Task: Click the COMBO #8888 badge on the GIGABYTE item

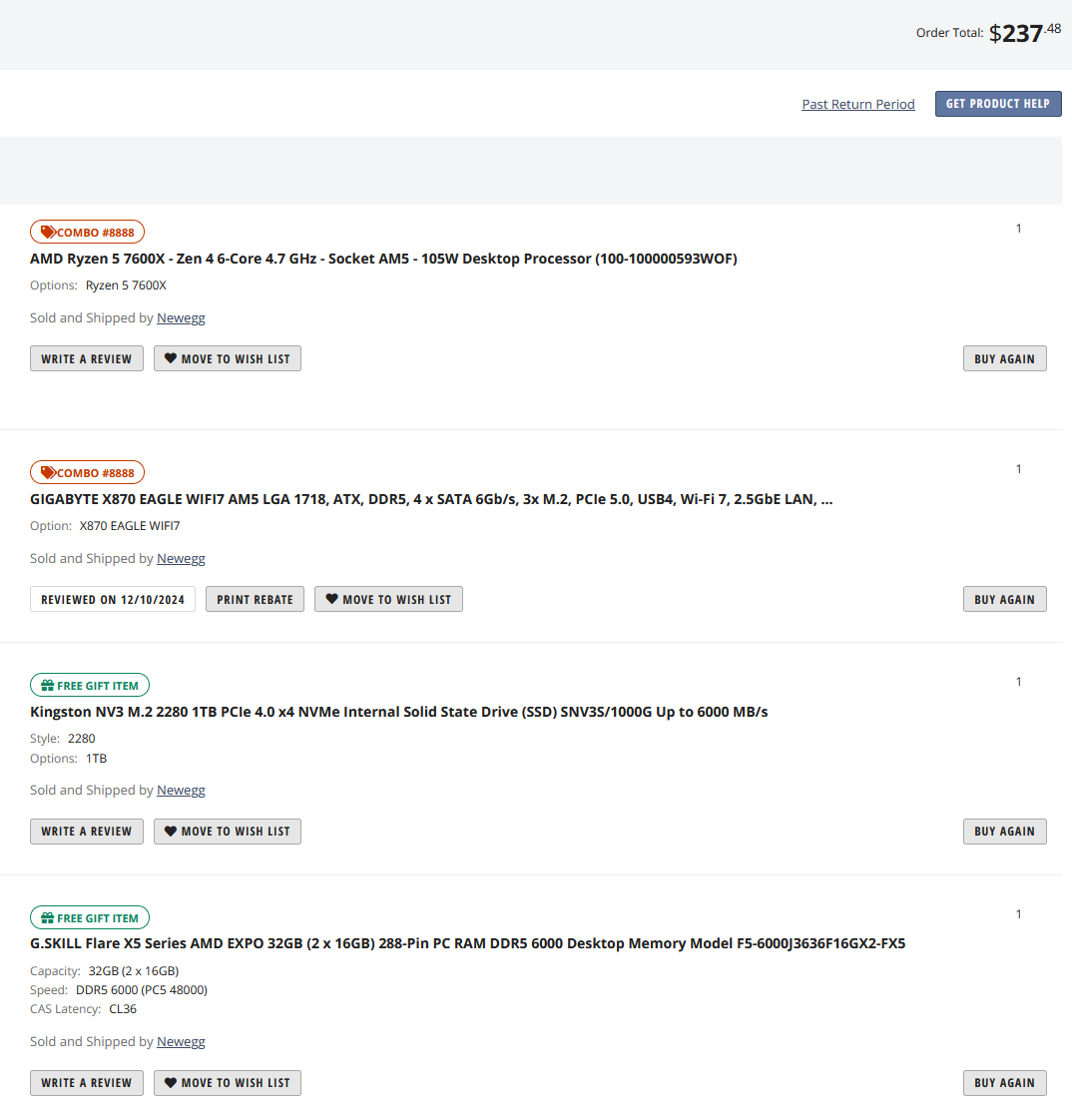Action: coord(87,473)
